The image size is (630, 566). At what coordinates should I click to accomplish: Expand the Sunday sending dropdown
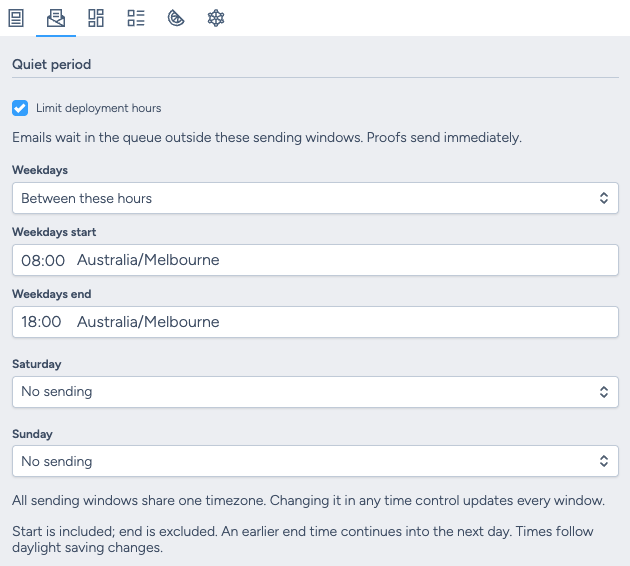315,461
